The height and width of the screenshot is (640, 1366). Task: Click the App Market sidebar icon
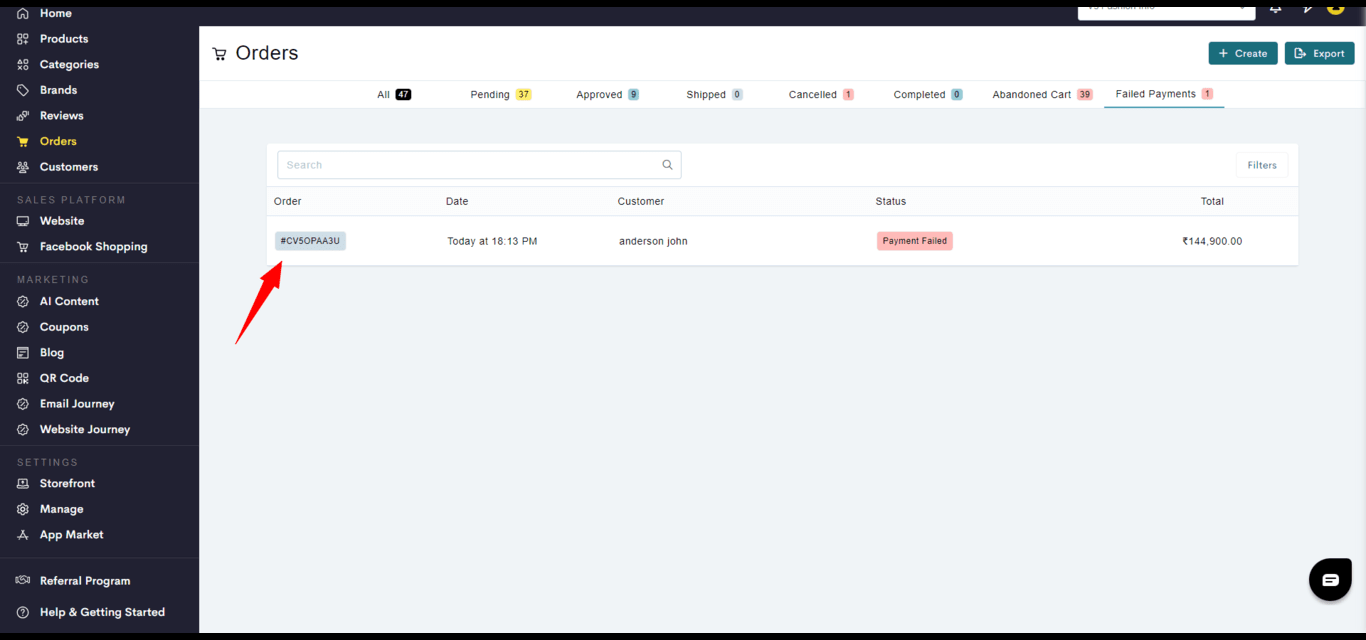click(23, 535)
